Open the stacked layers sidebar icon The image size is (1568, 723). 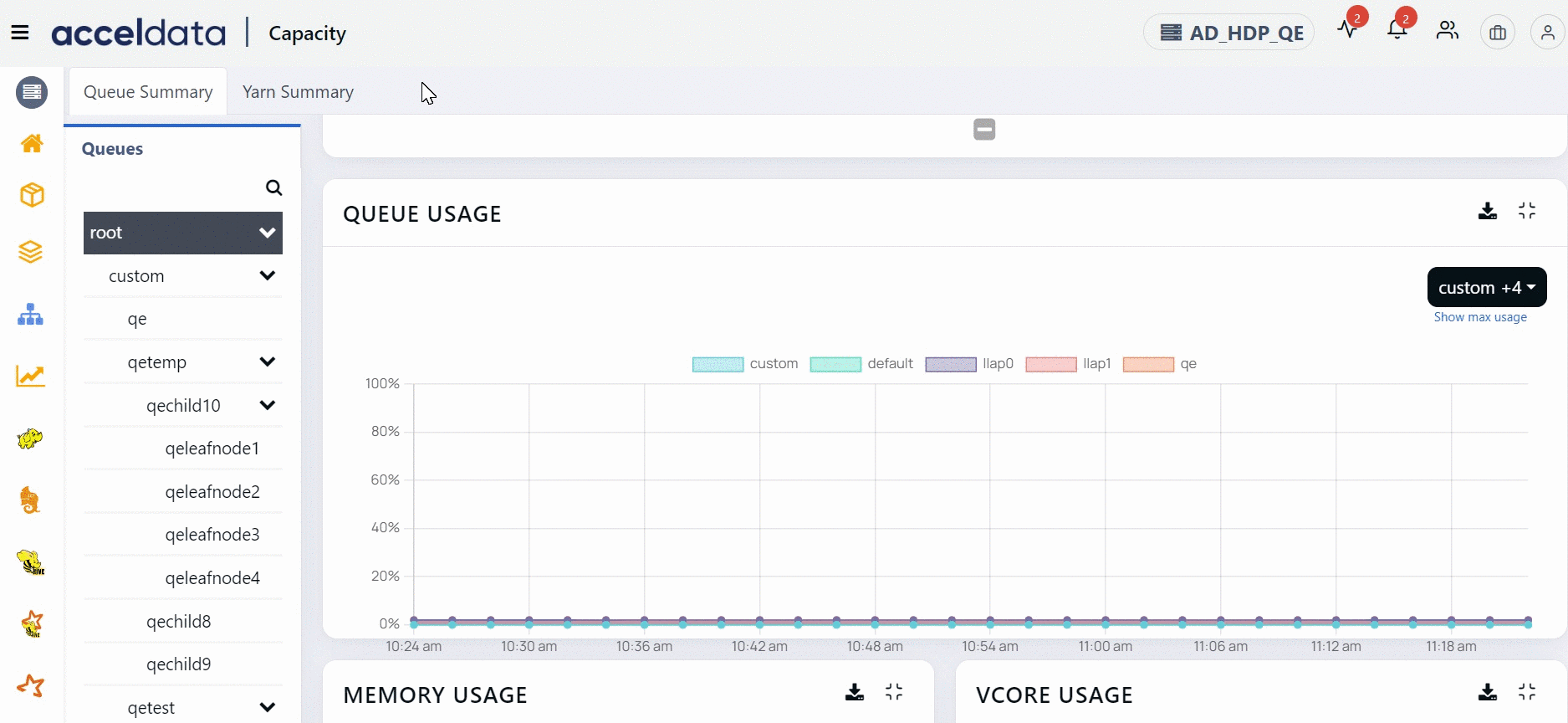pyautogui.click(x=31, y=251)
